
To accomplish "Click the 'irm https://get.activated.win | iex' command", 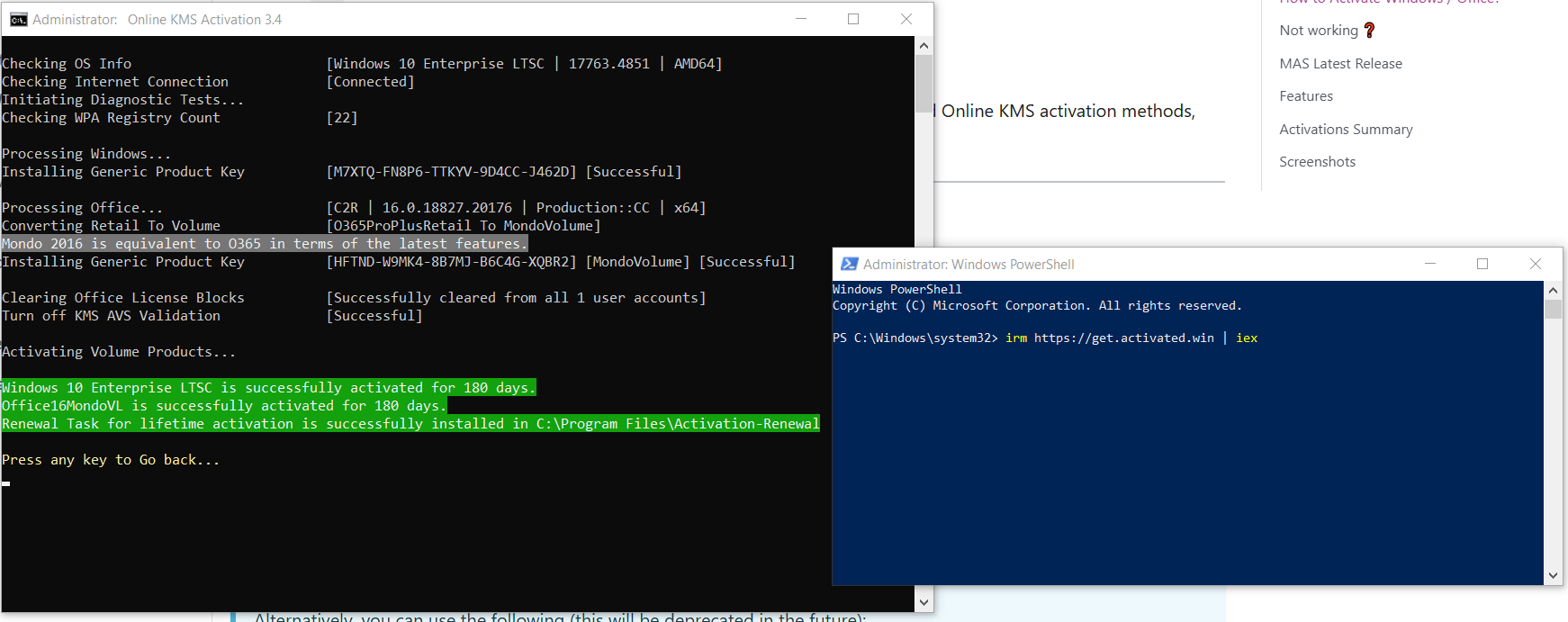I will (1131, 338).
